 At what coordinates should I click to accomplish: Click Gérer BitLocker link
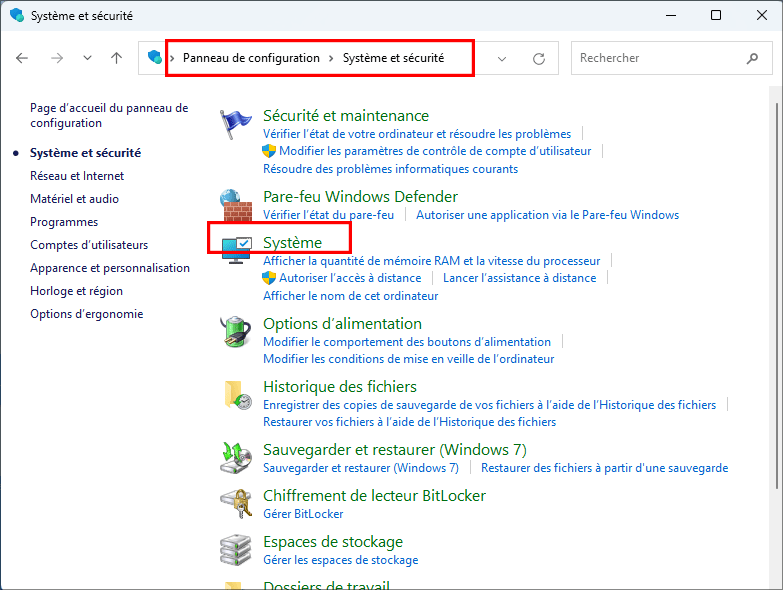point(303,514)
